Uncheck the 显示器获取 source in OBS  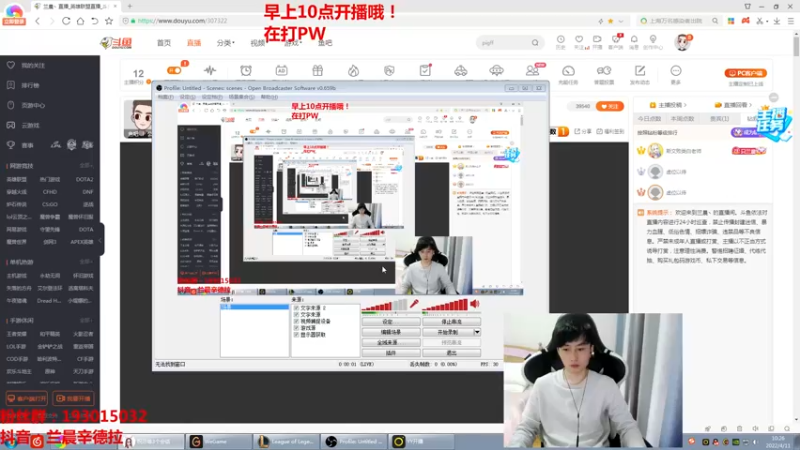(296, 335)
